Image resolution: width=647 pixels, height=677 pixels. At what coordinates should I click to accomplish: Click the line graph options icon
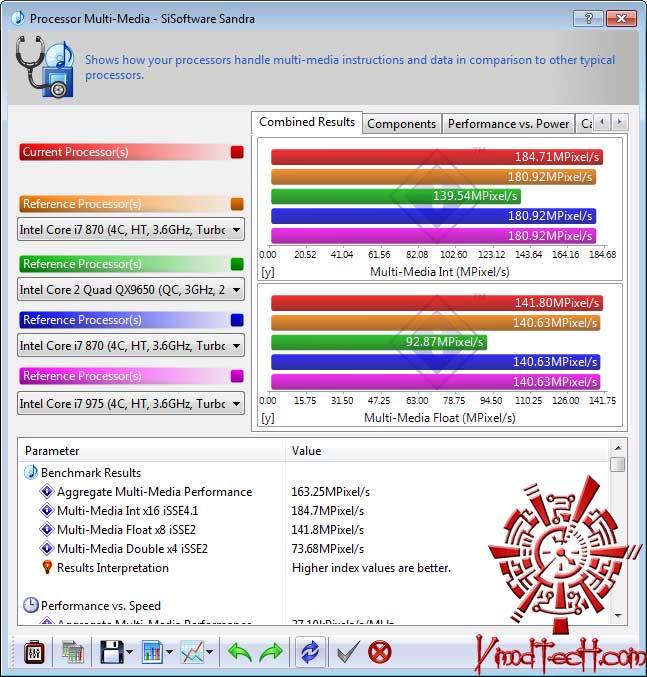click(192, 652)
